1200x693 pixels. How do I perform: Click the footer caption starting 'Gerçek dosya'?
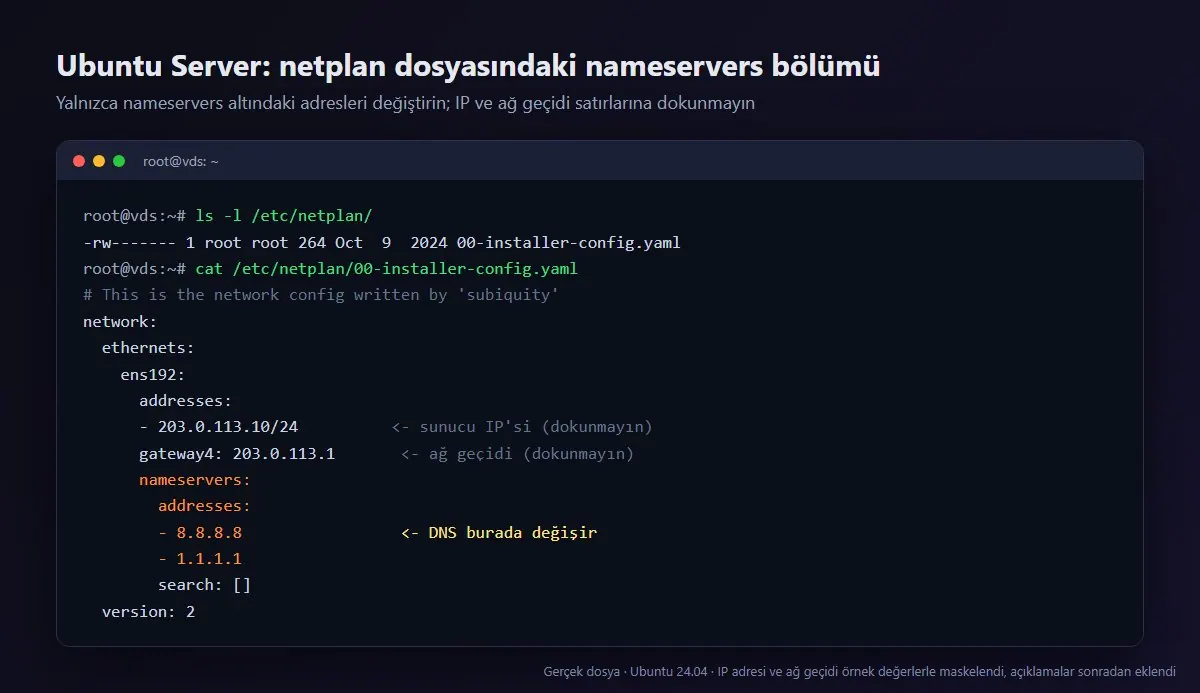coord(859,671)
